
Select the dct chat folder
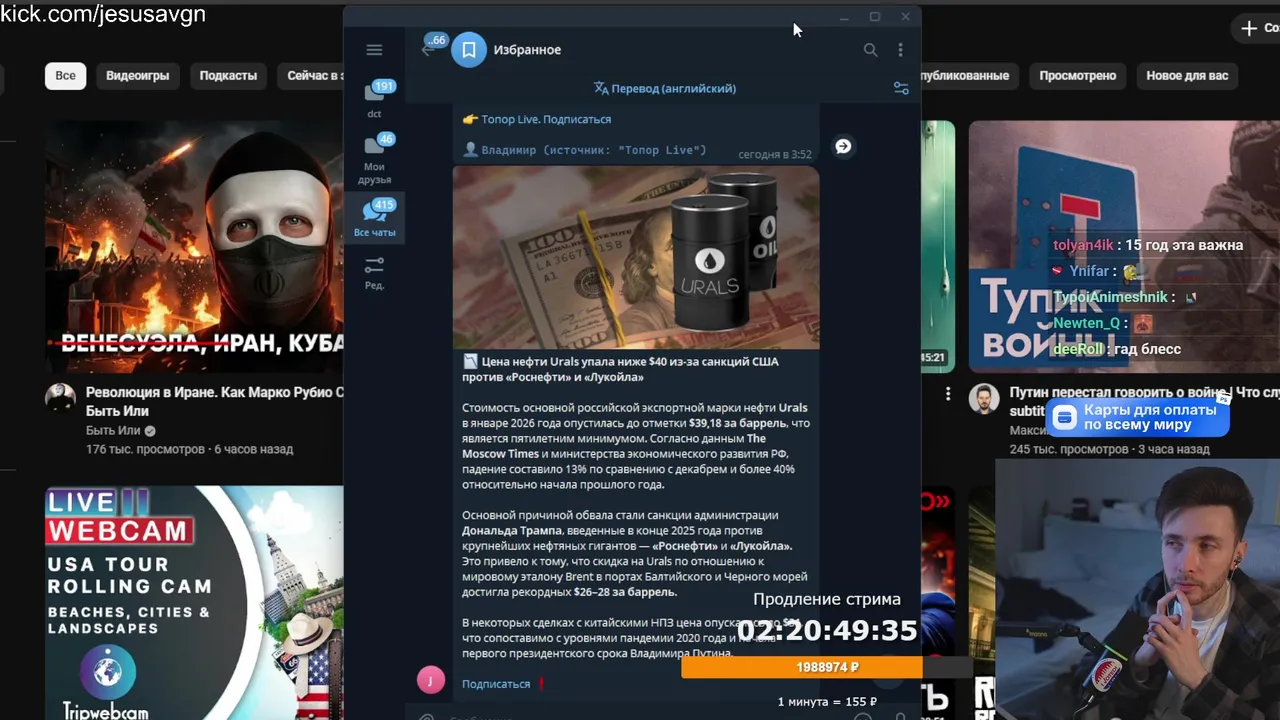coord(374,100)
